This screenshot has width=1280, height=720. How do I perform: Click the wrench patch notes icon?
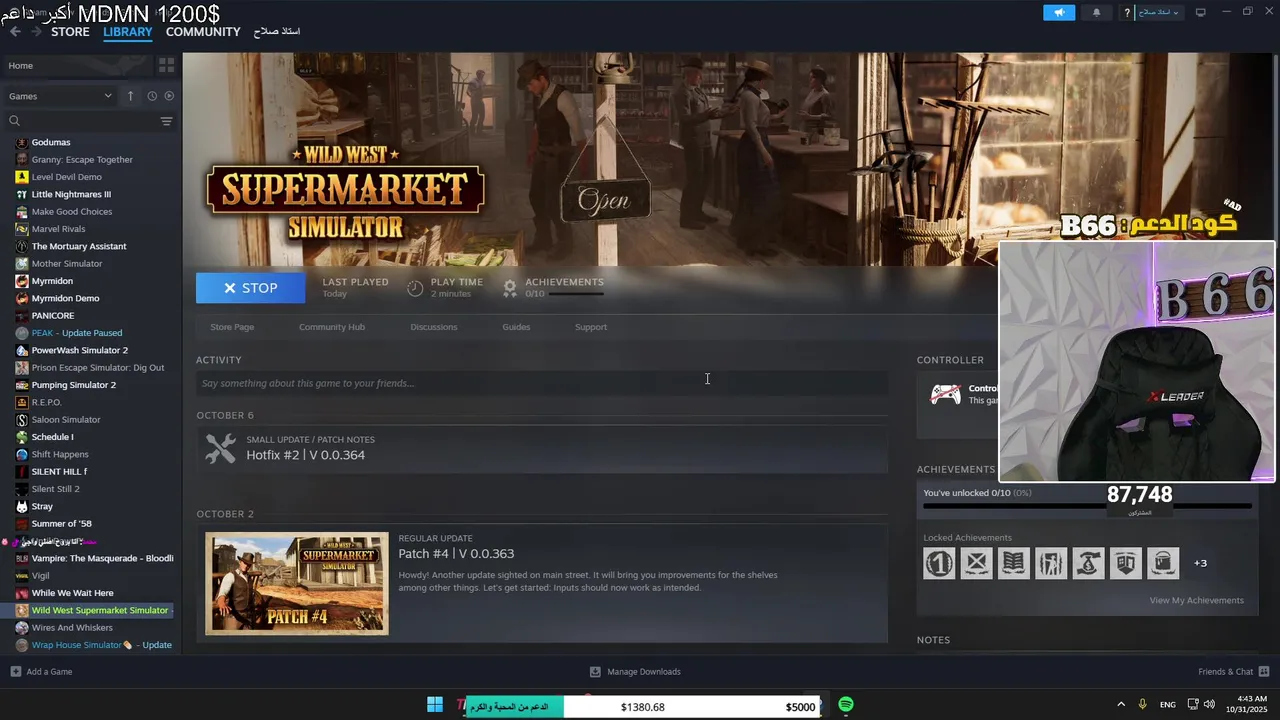click(x=220, y=448)
